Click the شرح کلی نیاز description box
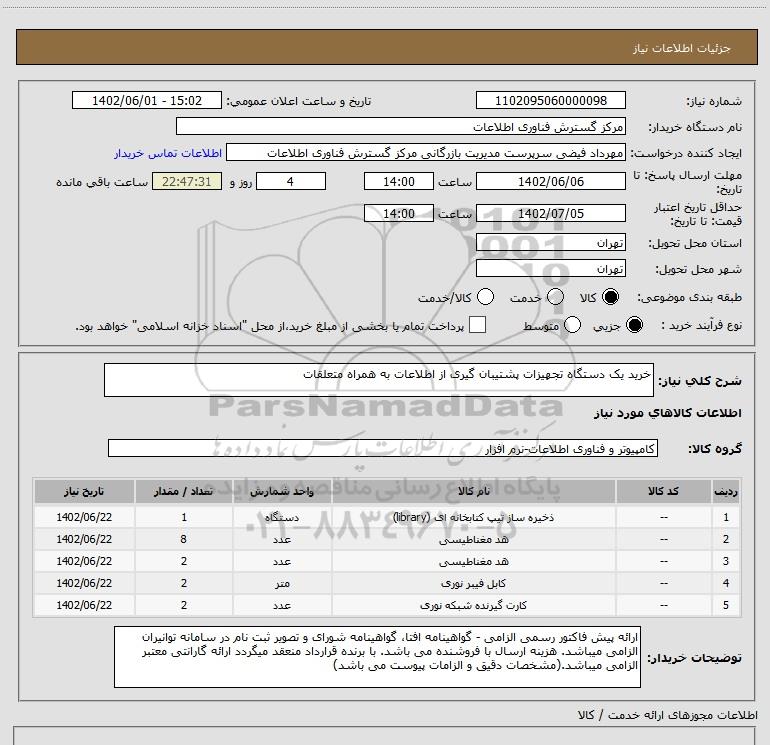Viewport: 770px width, 745px height. pos(379,380)
